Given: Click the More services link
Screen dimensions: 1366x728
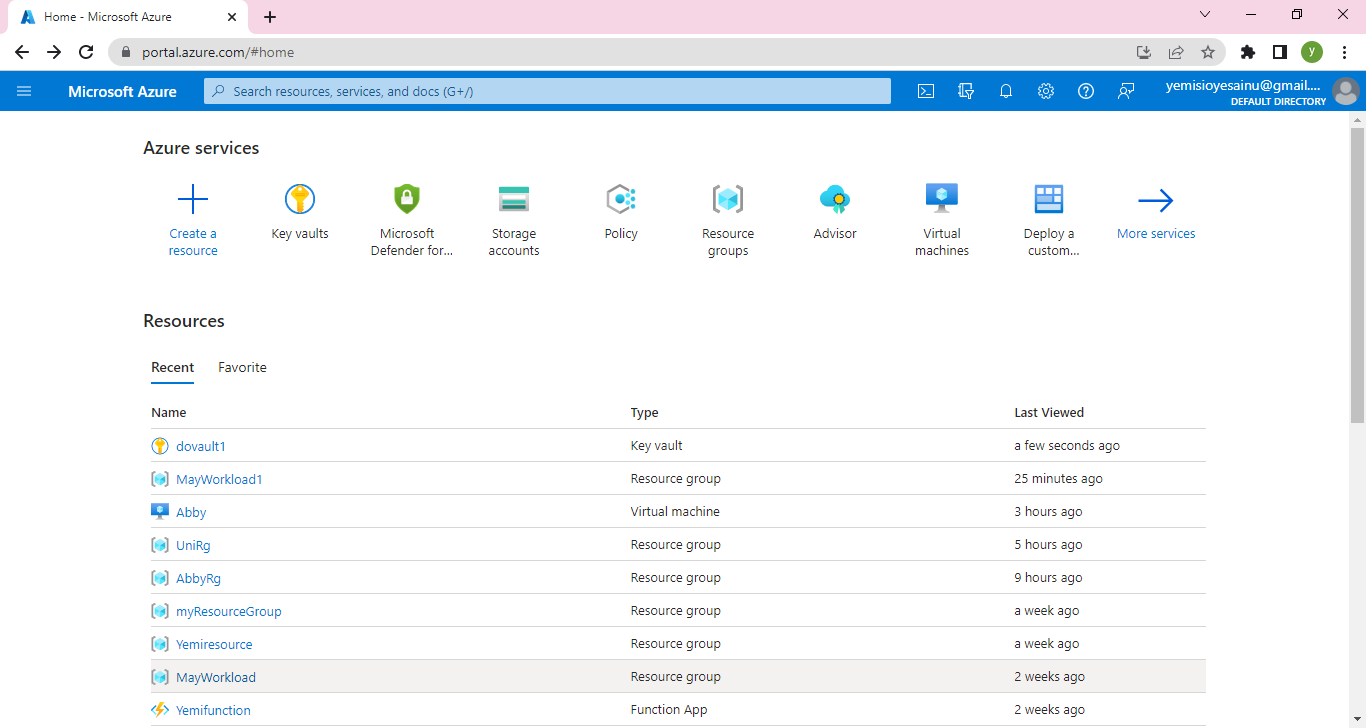Looking at the screenshot, I should (1156, 233).
